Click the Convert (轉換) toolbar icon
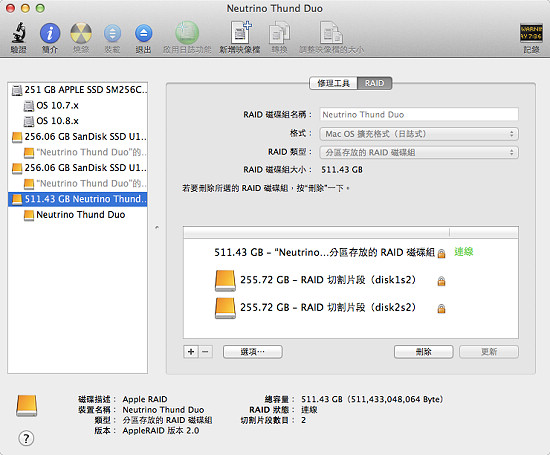550x455 pixels. point(279,33)
